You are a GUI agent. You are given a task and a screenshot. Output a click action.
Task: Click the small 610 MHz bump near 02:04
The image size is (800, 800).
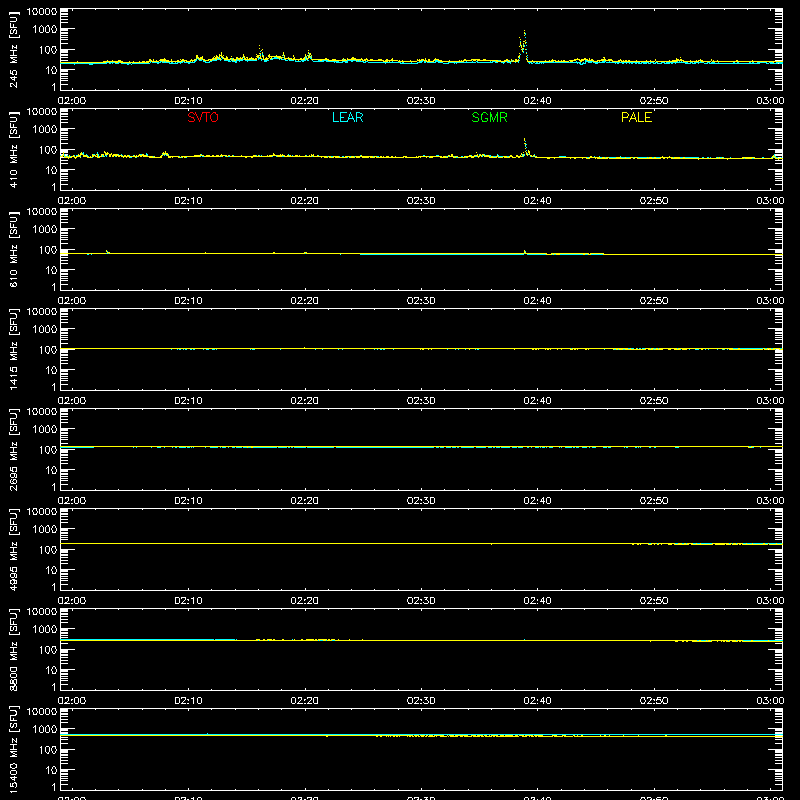click(107, 251)
